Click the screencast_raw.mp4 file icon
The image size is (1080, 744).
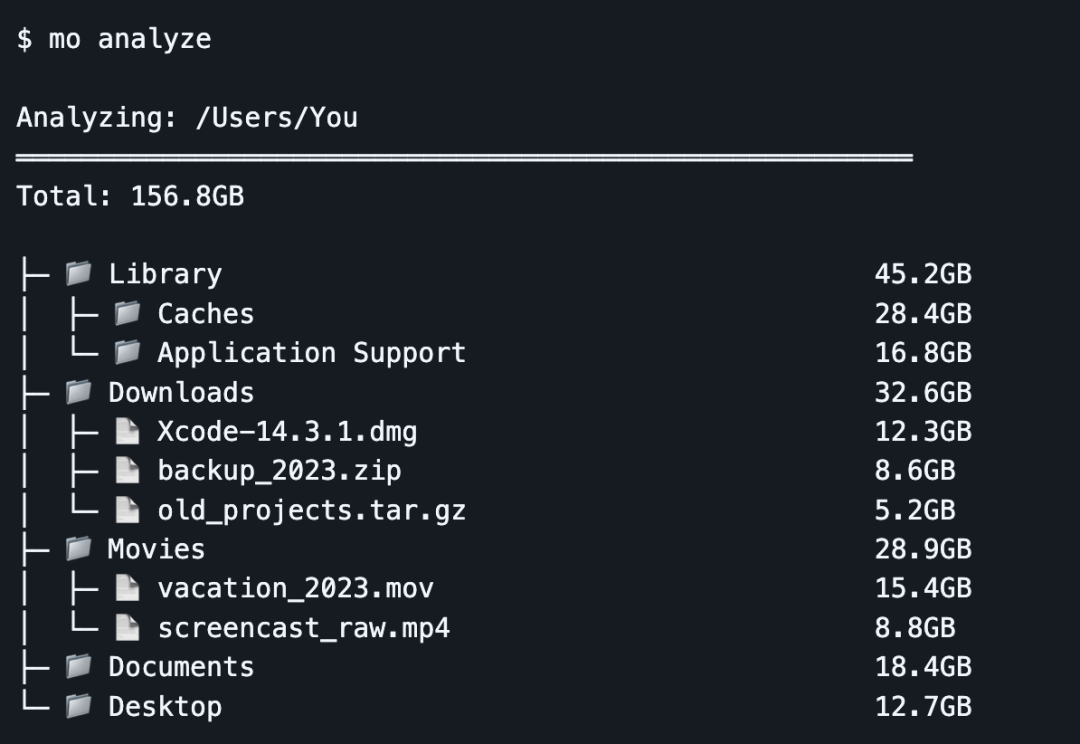point(127,628)
